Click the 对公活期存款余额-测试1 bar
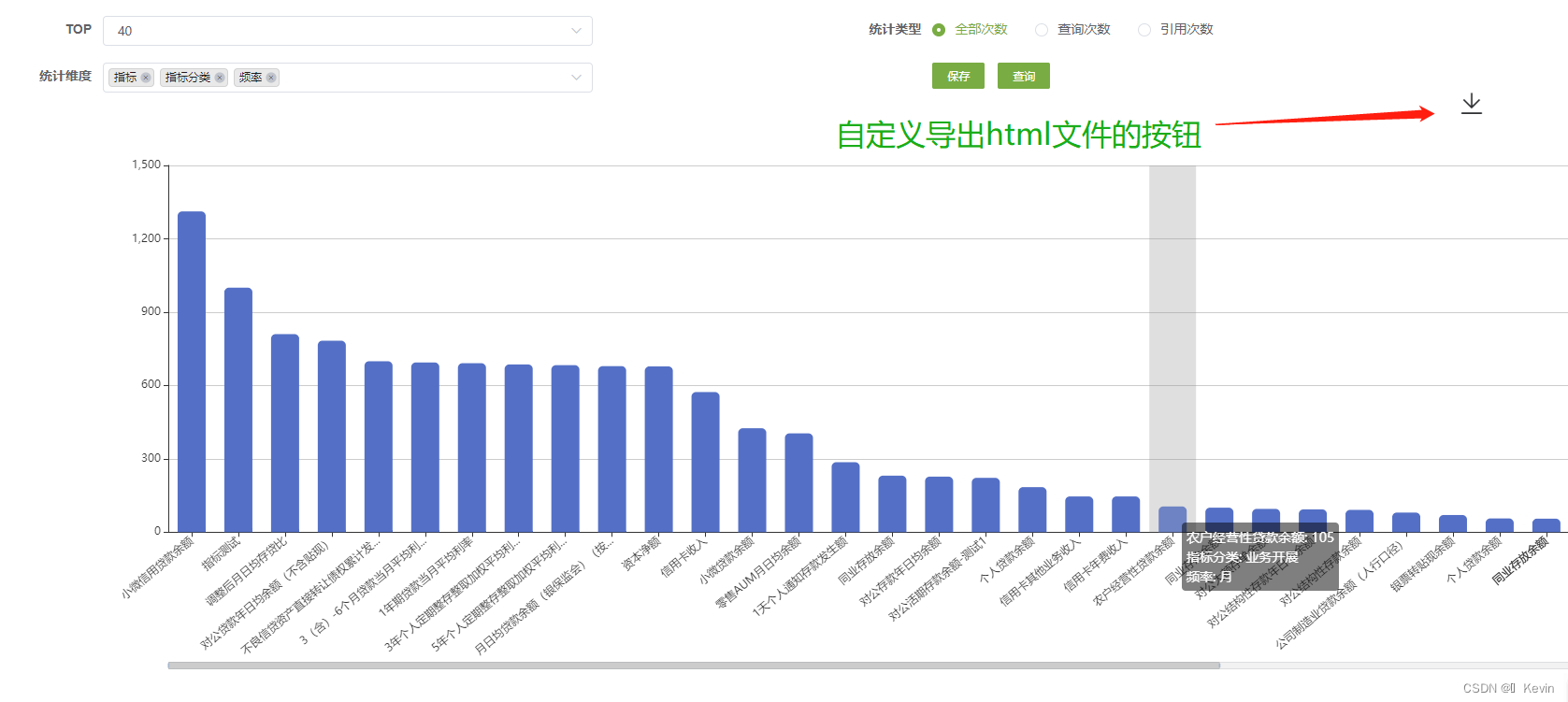This screenshot has width=1568, height=702. [985, 505]
